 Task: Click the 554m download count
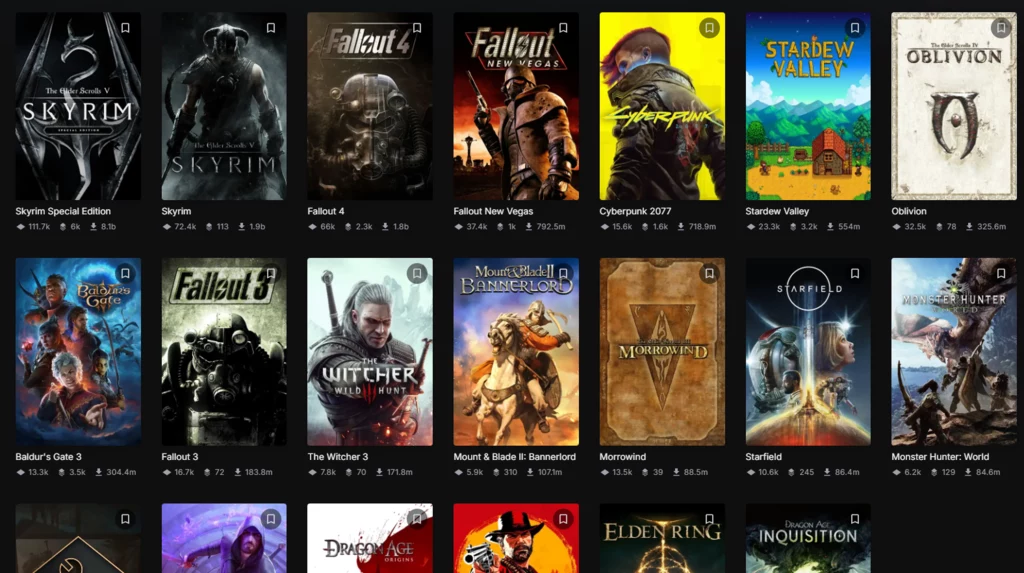[x=843, y=227]
